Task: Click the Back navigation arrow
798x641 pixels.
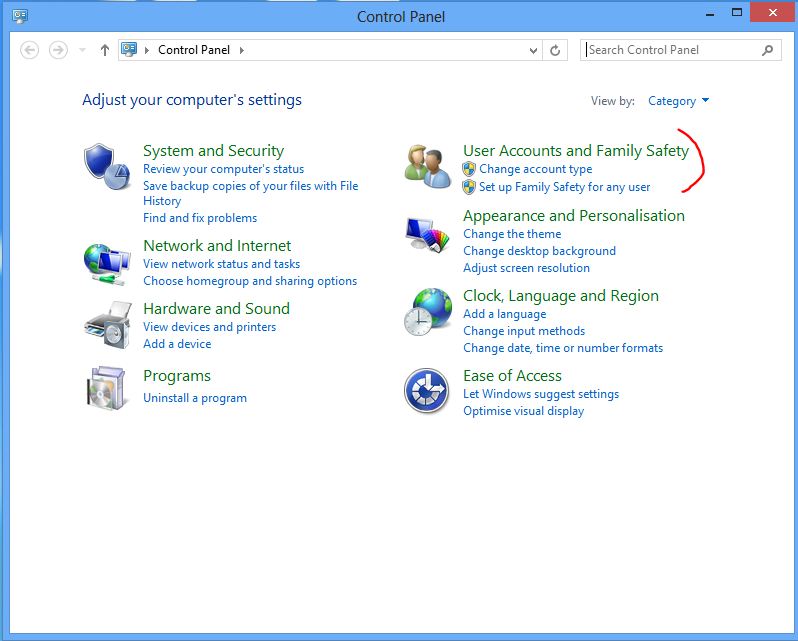Action: tap(30, 50)
